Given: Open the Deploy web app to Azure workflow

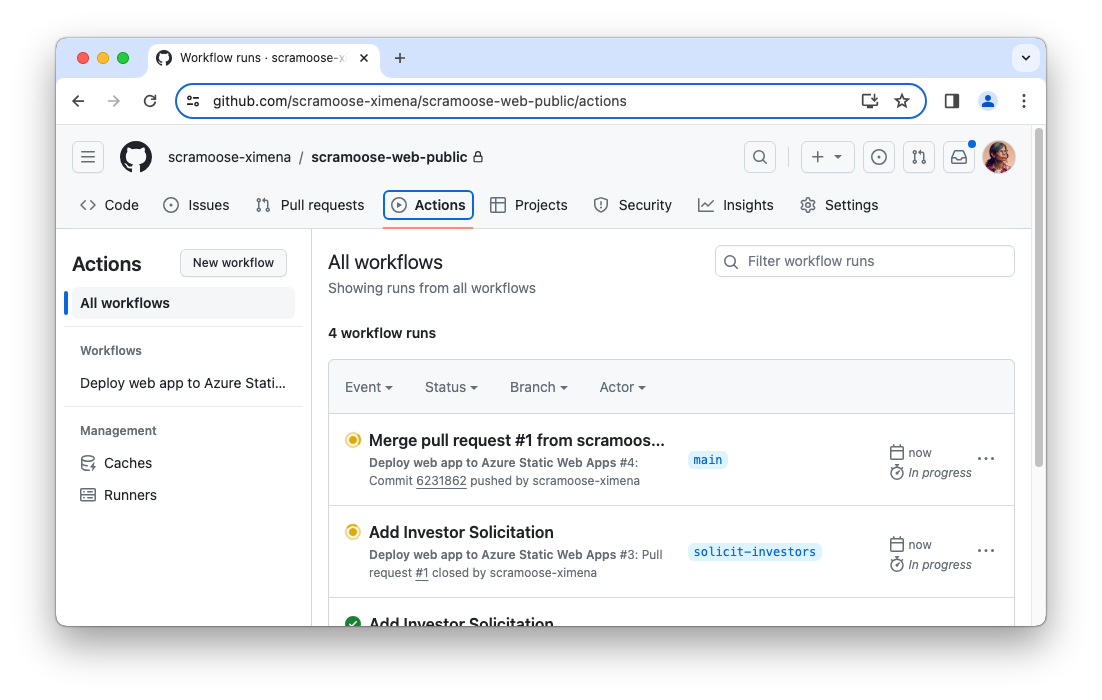Looking at the screenshot, I should pos(183,383).
